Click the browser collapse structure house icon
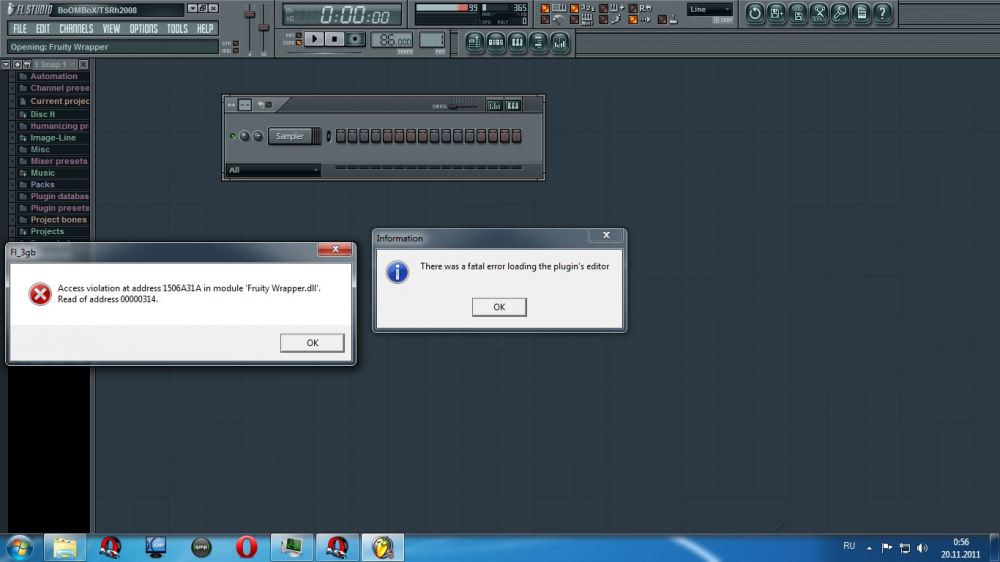This screenshot has width=1000, height=562. tap(17, 64)
